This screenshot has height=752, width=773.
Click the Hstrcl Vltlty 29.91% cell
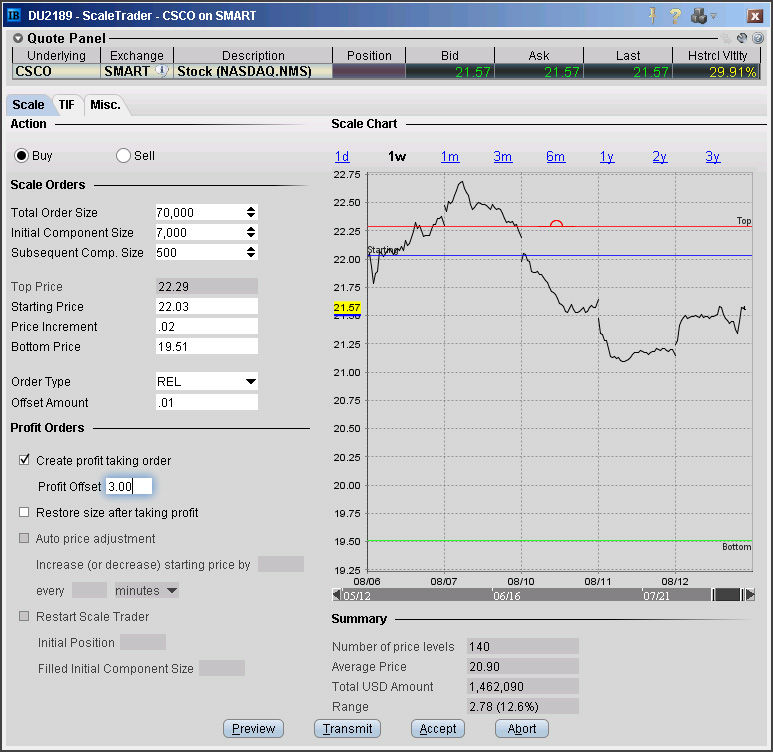point(717,72)
